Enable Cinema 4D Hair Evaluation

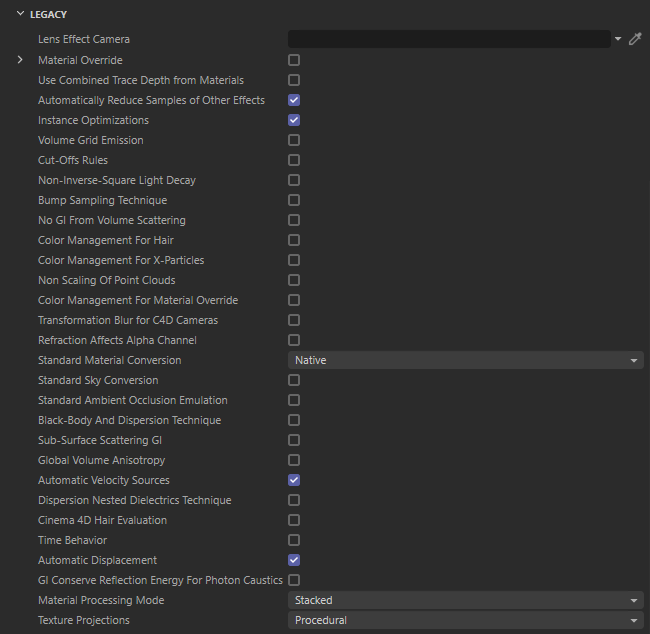(294, 520)
